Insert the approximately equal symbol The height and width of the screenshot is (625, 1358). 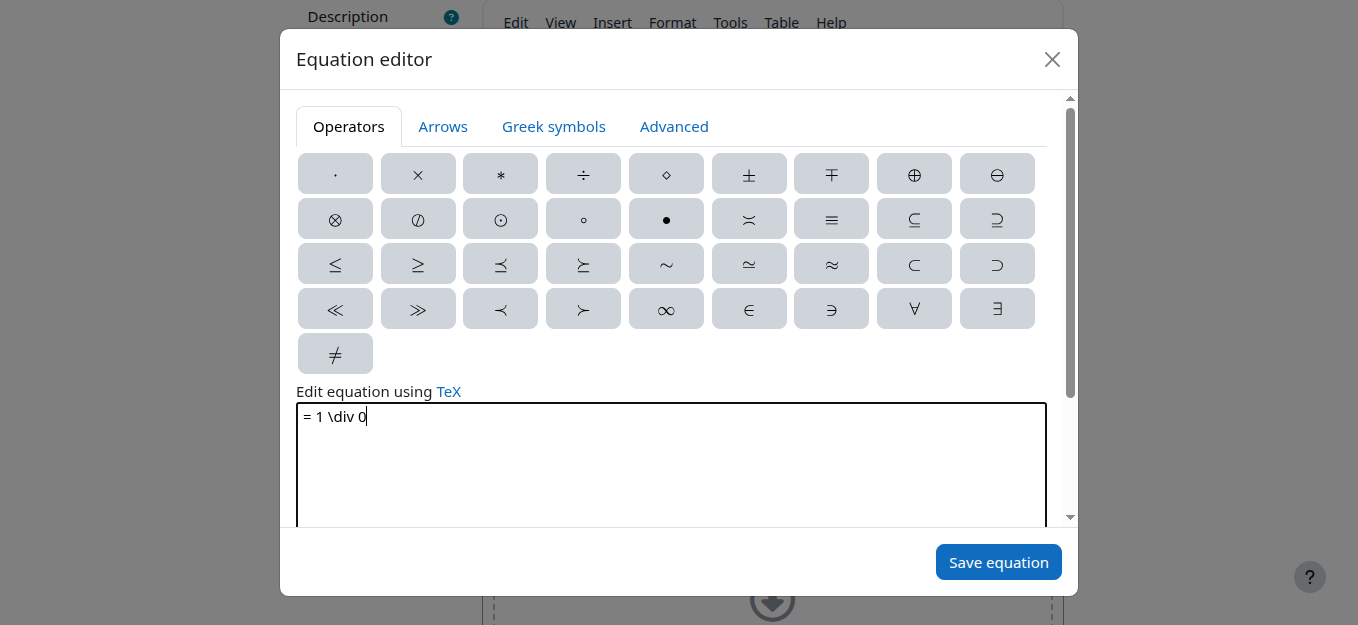pyautogui.click(x=831, y=264)
